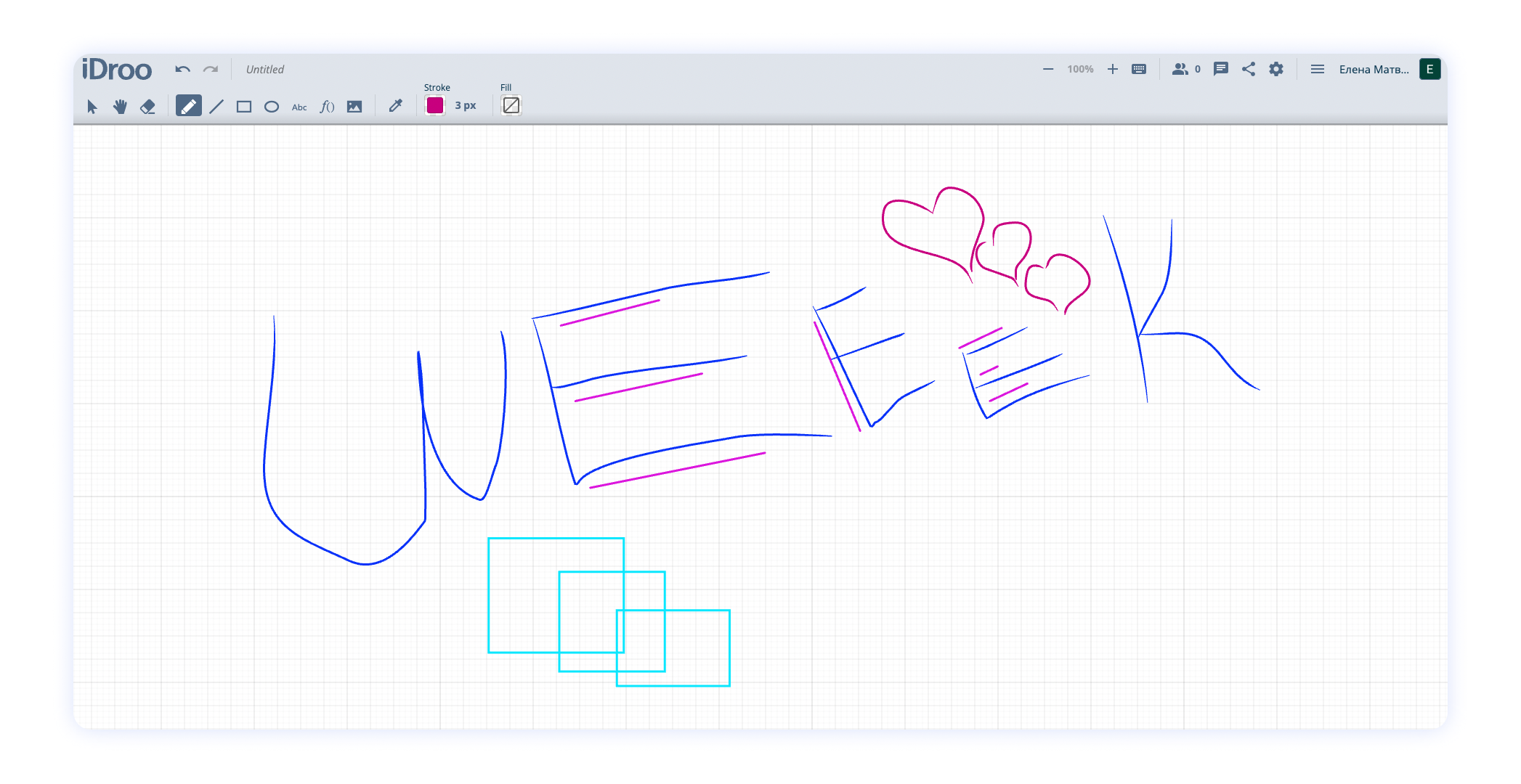
Task: Zoom in with the plus button
Action: coord(1112,69)
